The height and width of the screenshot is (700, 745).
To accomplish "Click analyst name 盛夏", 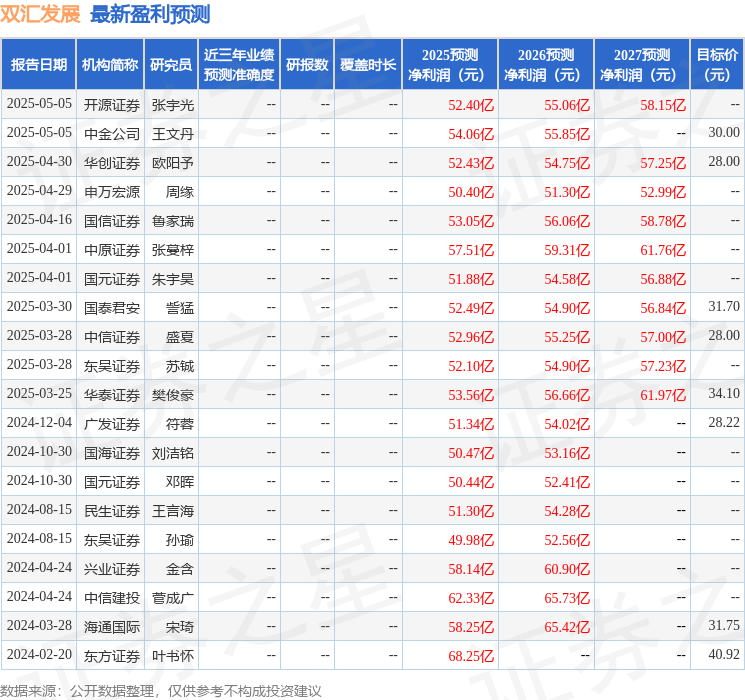I will pos(180,337).
